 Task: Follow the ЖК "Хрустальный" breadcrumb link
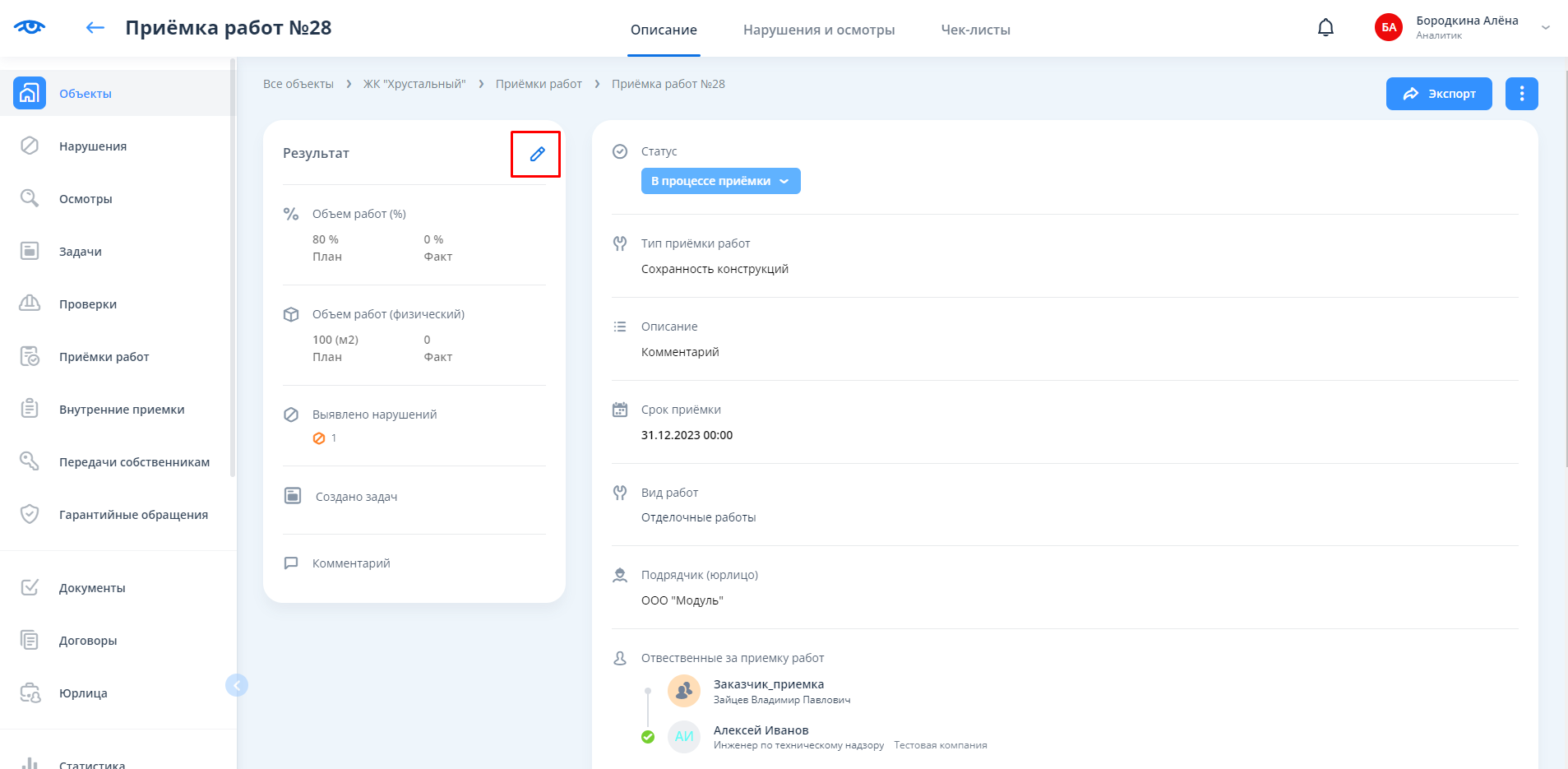414,84
